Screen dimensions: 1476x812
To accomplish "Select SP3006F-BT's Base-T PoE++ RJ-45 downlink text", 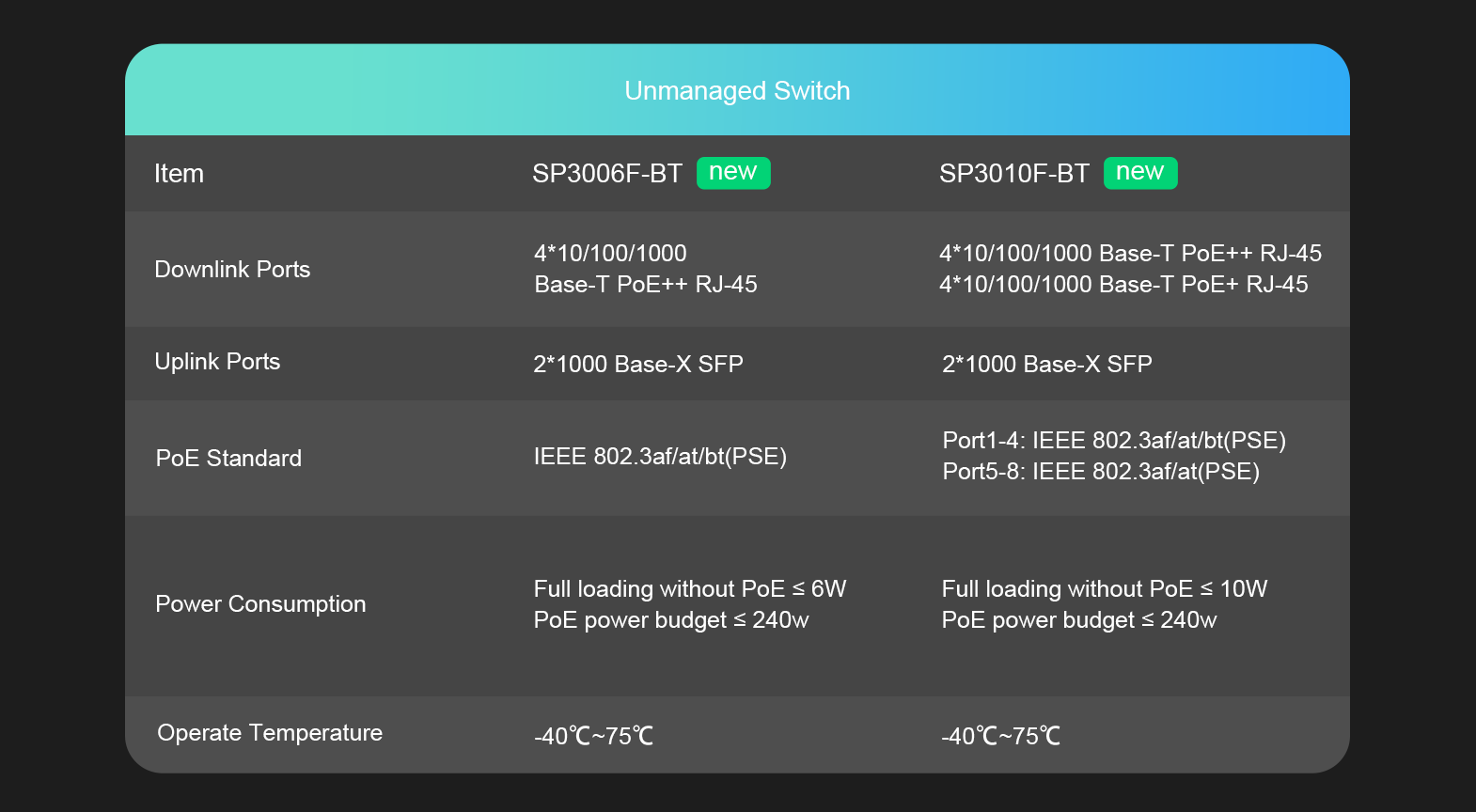I will (646, 285).
